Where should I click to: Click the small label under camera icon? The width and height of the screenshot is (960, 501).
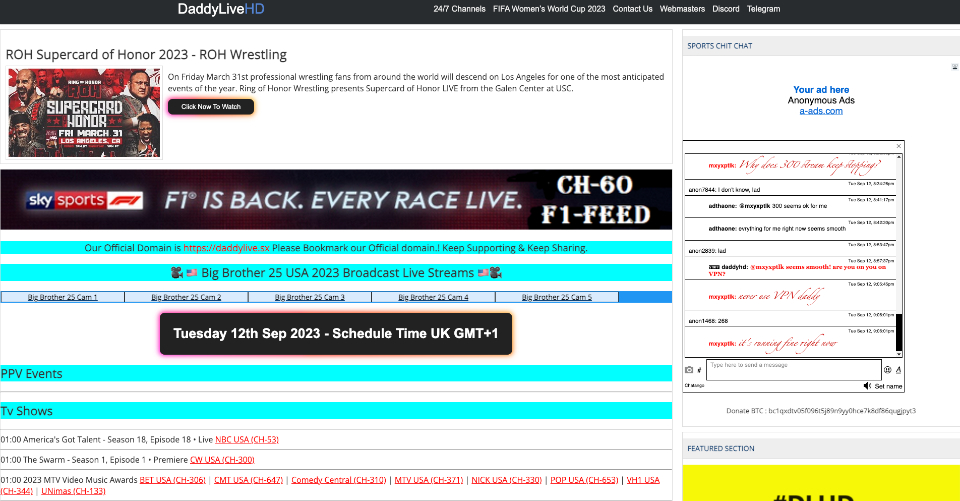click(694, 385)
